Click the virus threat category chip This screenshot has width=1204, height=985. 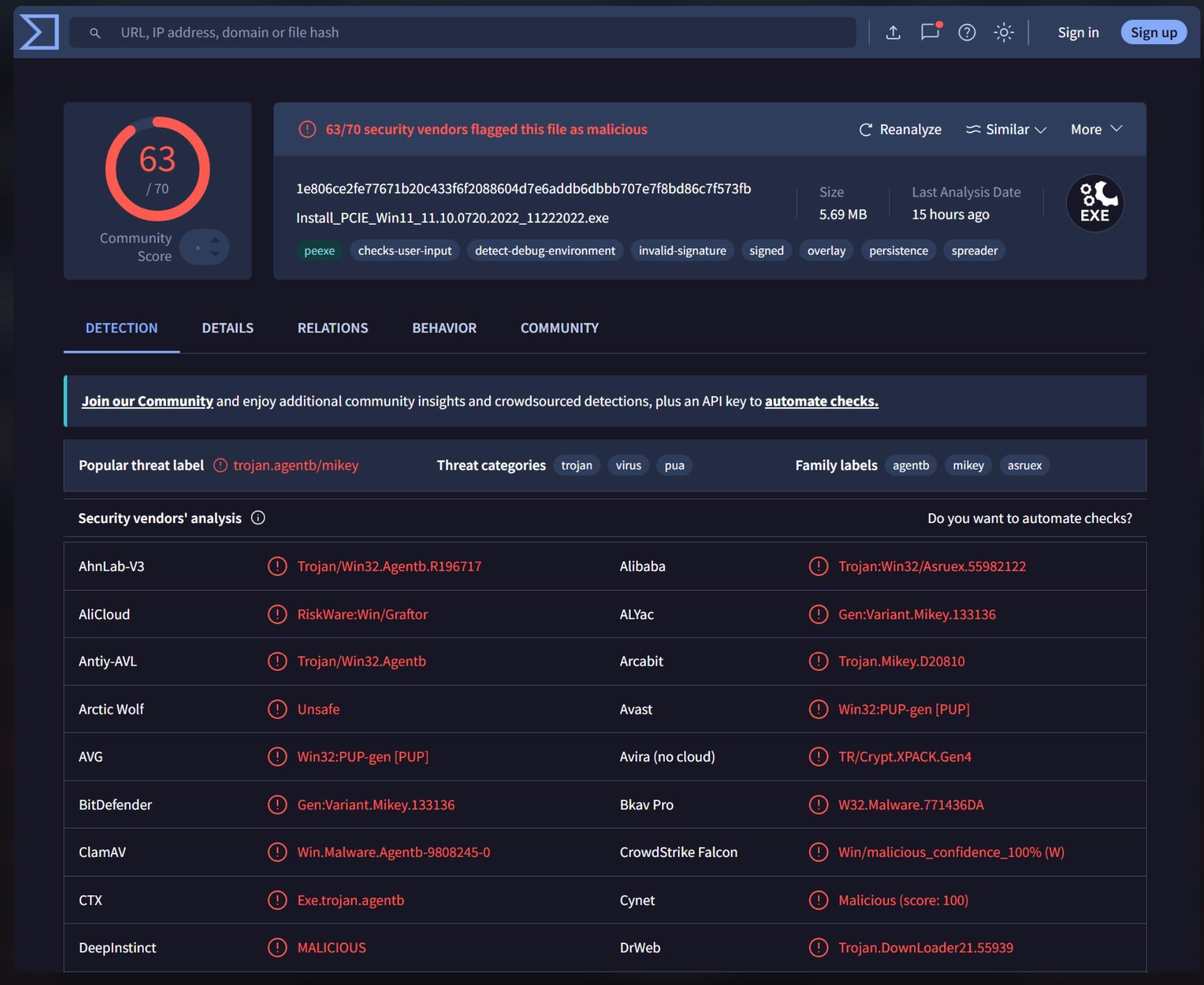[x=628, y=465]
